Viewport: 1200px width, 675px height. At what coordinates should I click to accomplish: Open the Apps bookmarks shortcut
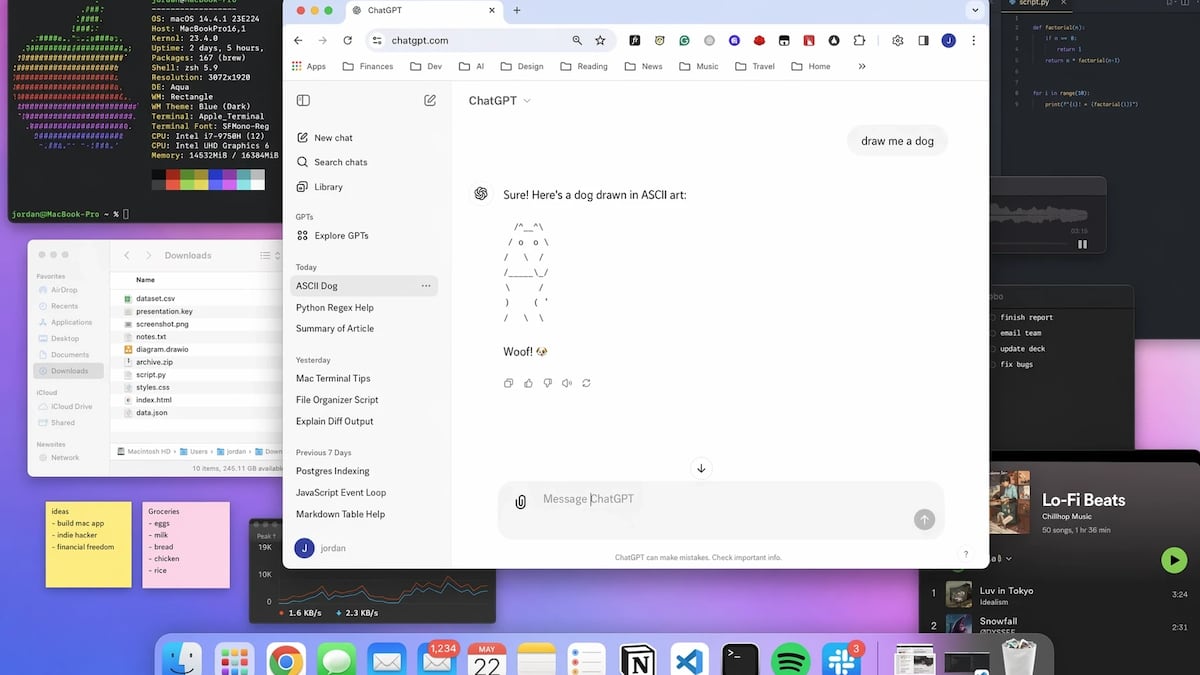click(309, 66)
